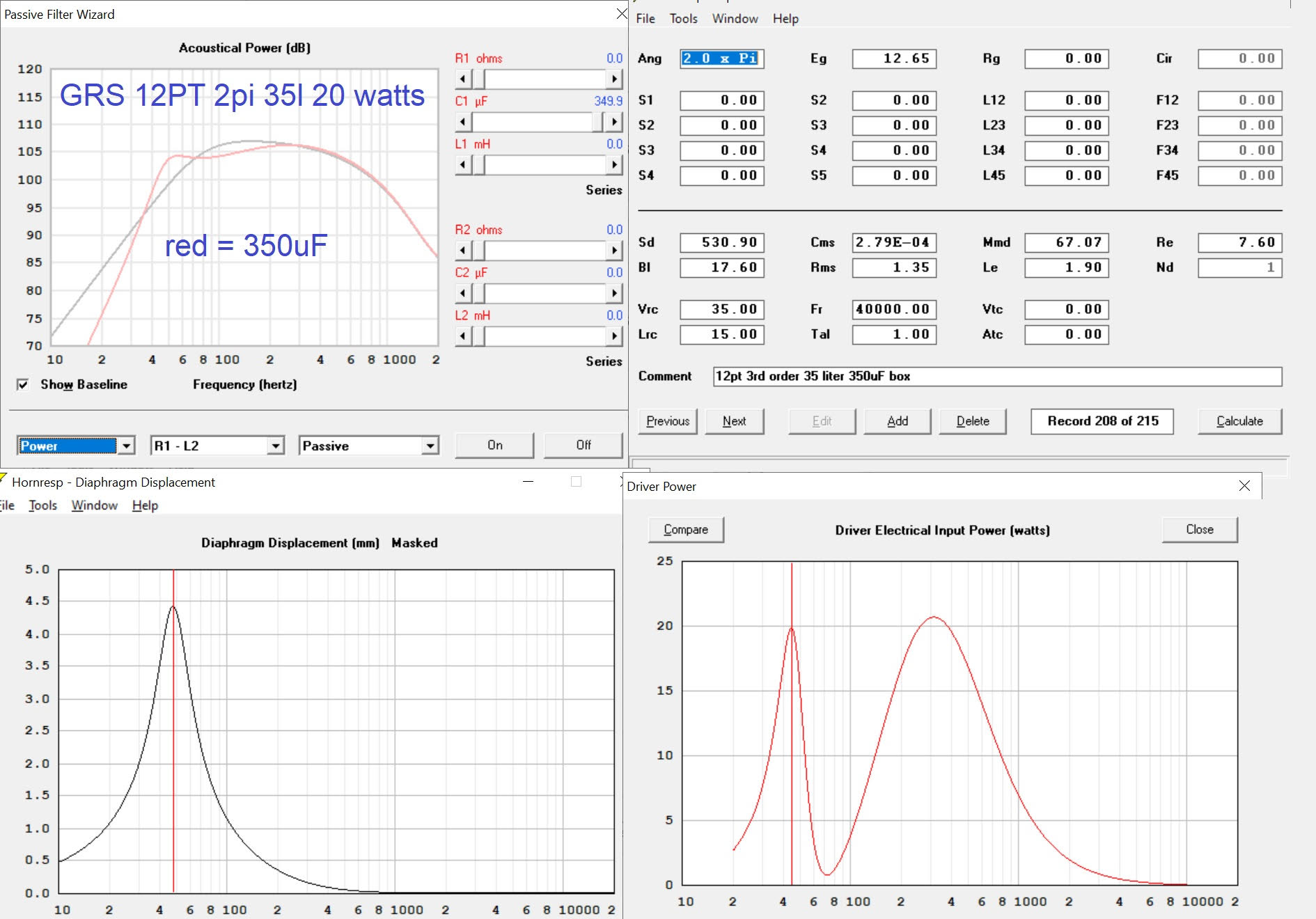
Task: Click the Comment text field
Action: [998, 376]
